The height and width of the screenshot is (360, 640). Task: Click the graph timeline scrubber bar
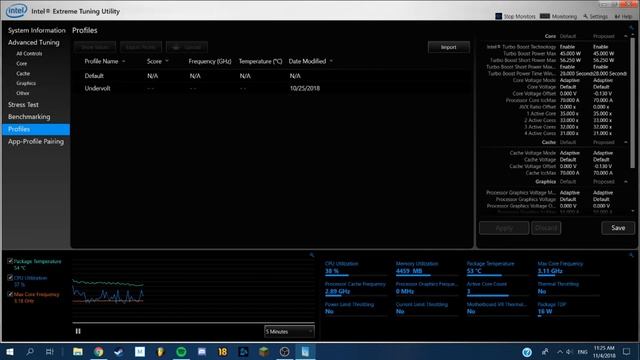pos(193,322)
